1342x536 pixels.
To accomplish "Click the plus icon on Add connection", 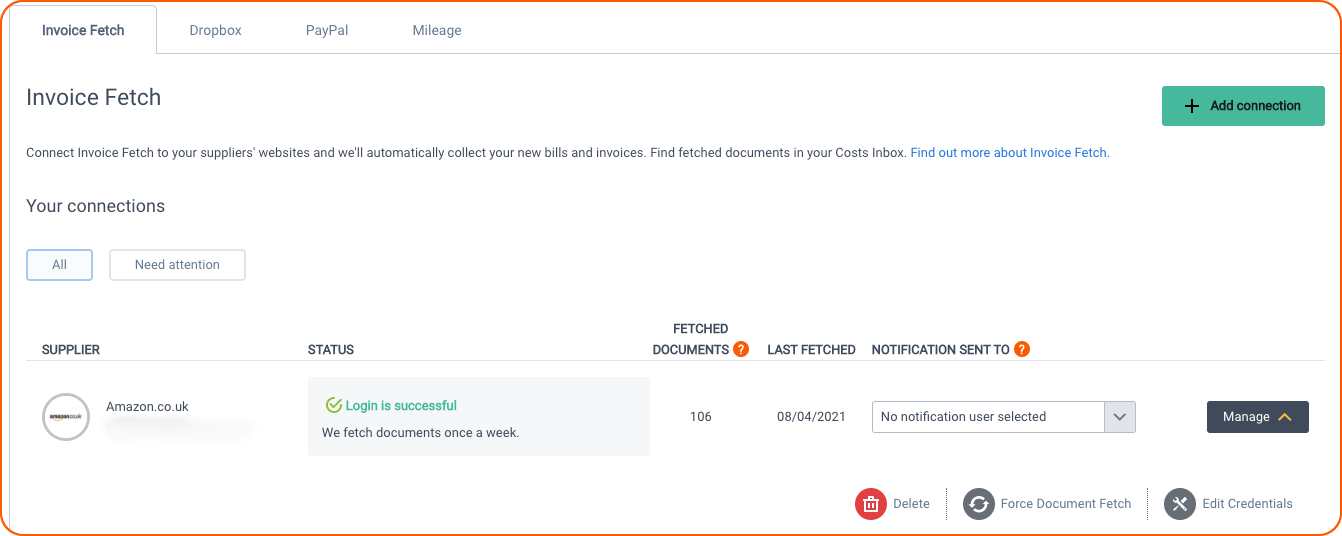I will [1191, 106].
